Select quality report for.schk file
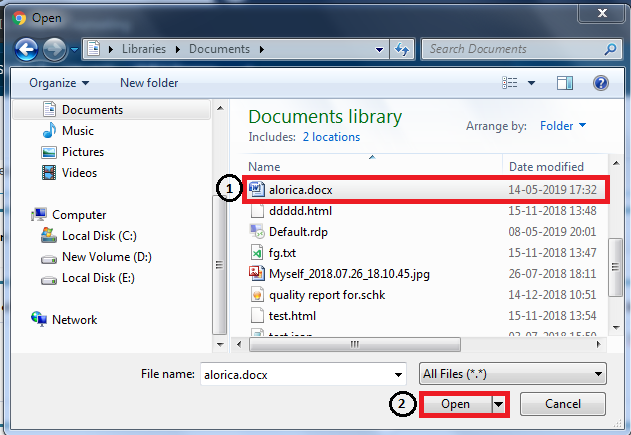 [x=327, y=295]
